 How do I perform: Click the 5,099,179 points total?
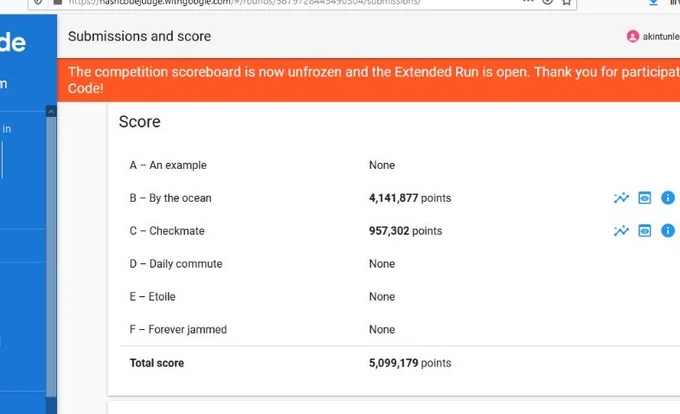click(x=410, y=363)
